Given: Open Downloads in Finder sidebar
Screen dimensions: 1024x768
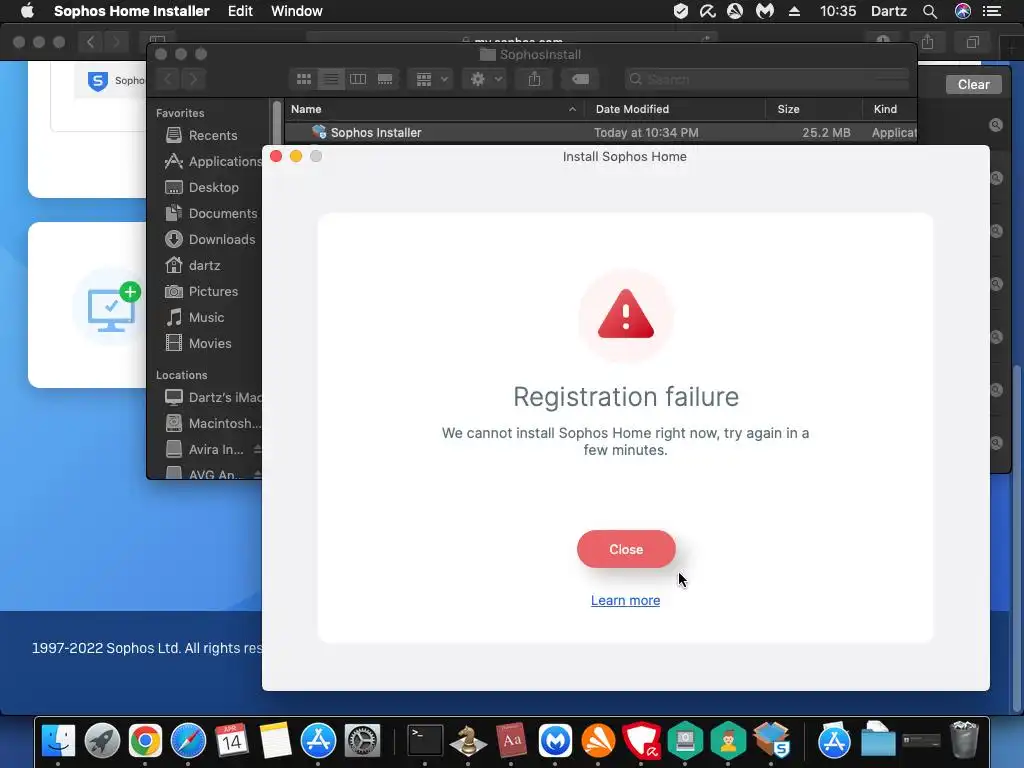Looking at the screenshot, I should [210, 239].
